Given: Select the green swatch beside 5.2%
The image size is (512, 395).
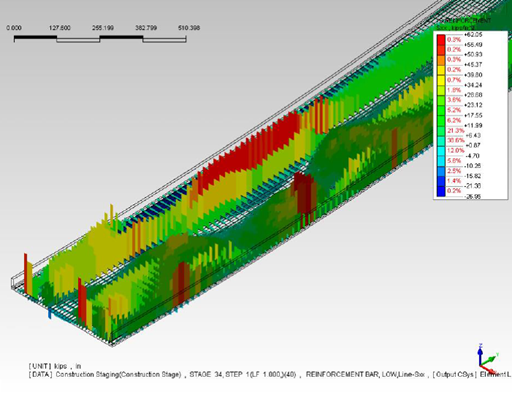Looking at the screenshot, I should pos(441,110).
